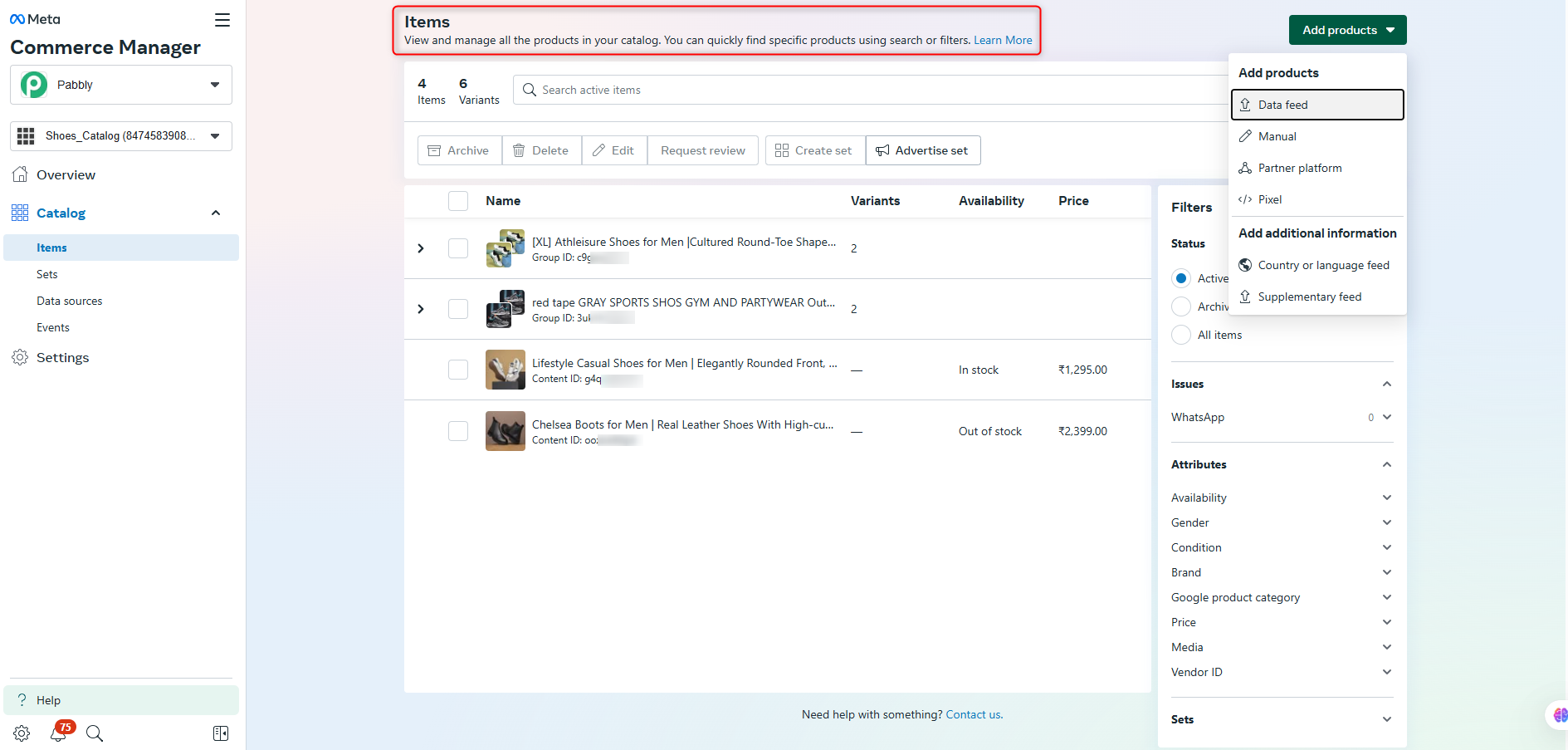The image size is (1568, 750).
Task: Select the All items status radio button
Action: (1181, 335)
